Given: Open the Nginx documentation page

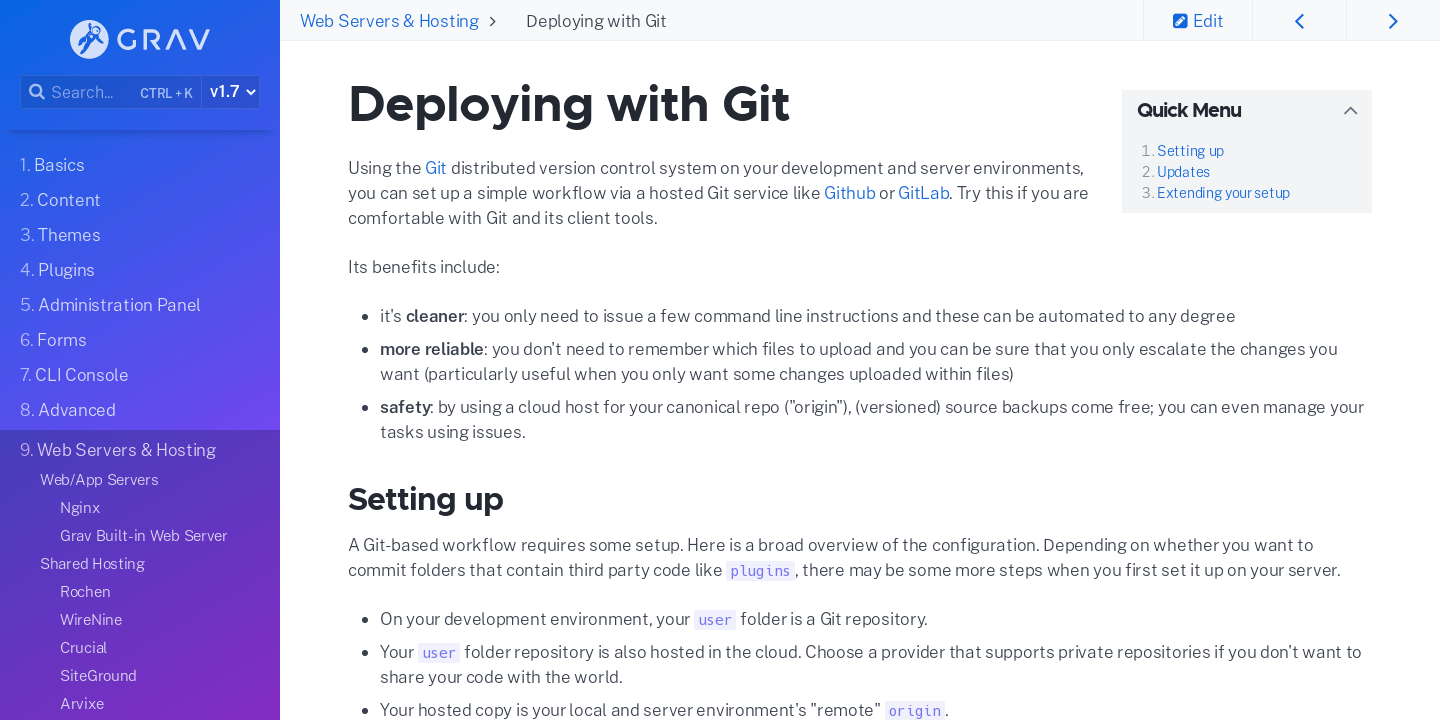Looking at the screenshot, I should [x=80, y=507].
